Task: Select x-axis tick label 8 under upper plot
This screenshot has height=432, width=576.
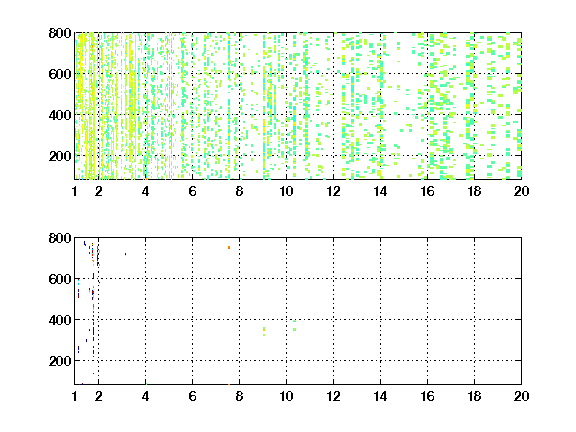Action: pos(240,191)
